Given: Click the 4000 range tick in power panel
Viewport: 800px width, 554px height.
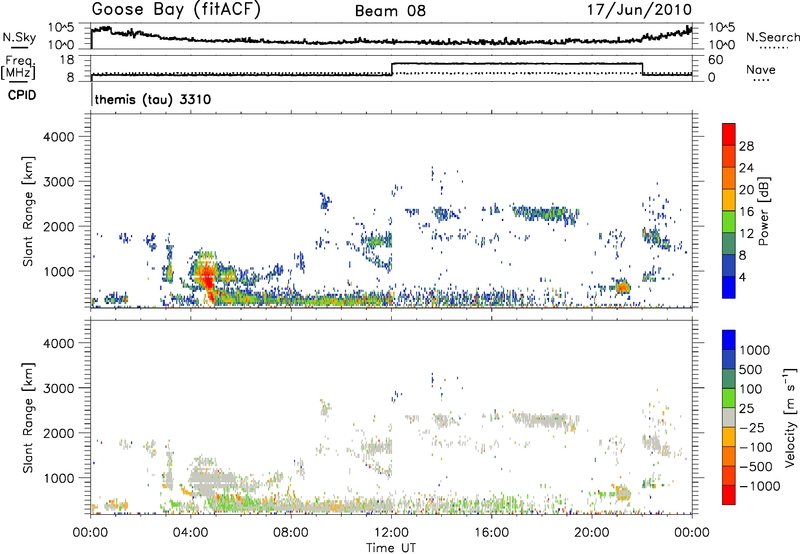Looking at the screenshot, I should coord(58,137).
